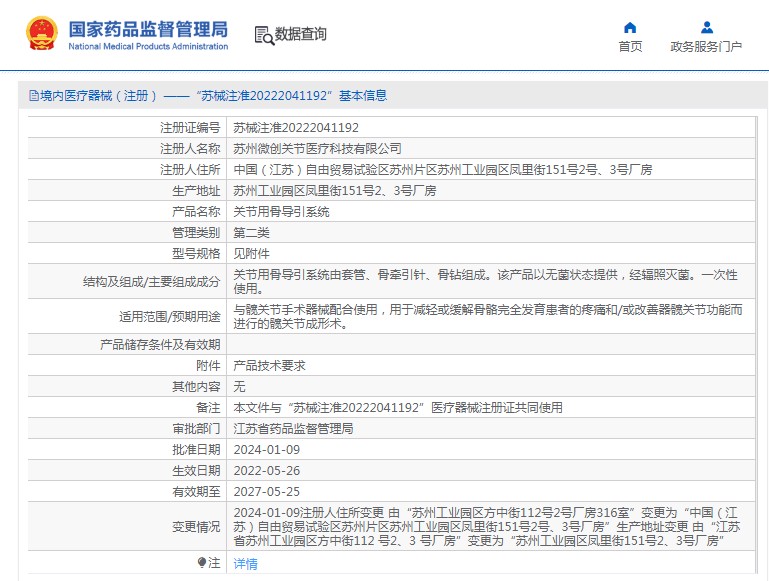769x581 pixels.
Task: Select approval date 2024-01-09
Action: (x=266, y=450)
